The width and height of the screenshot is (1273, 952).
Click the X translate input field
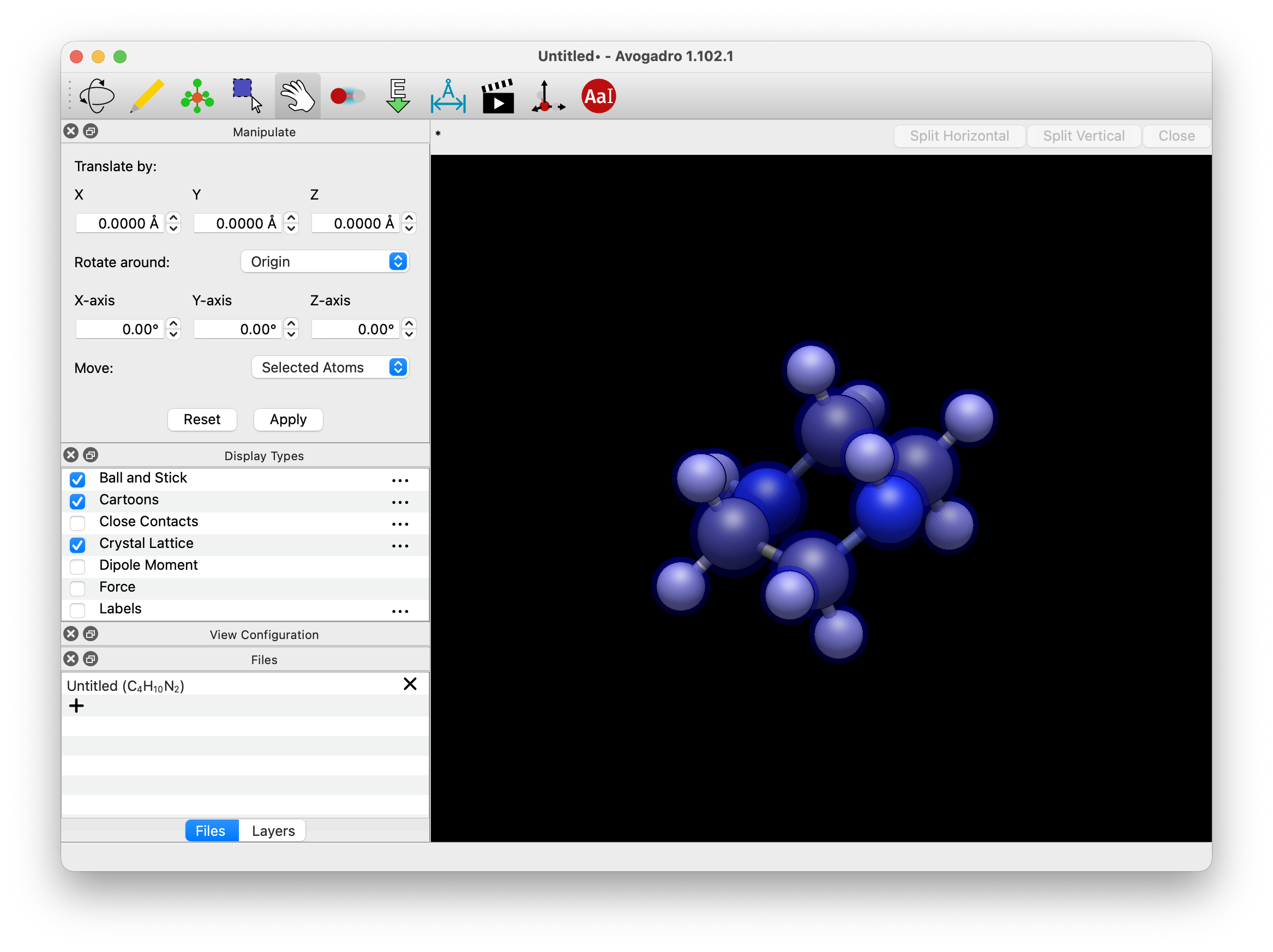pyautogui.click(x=121, y=223)
